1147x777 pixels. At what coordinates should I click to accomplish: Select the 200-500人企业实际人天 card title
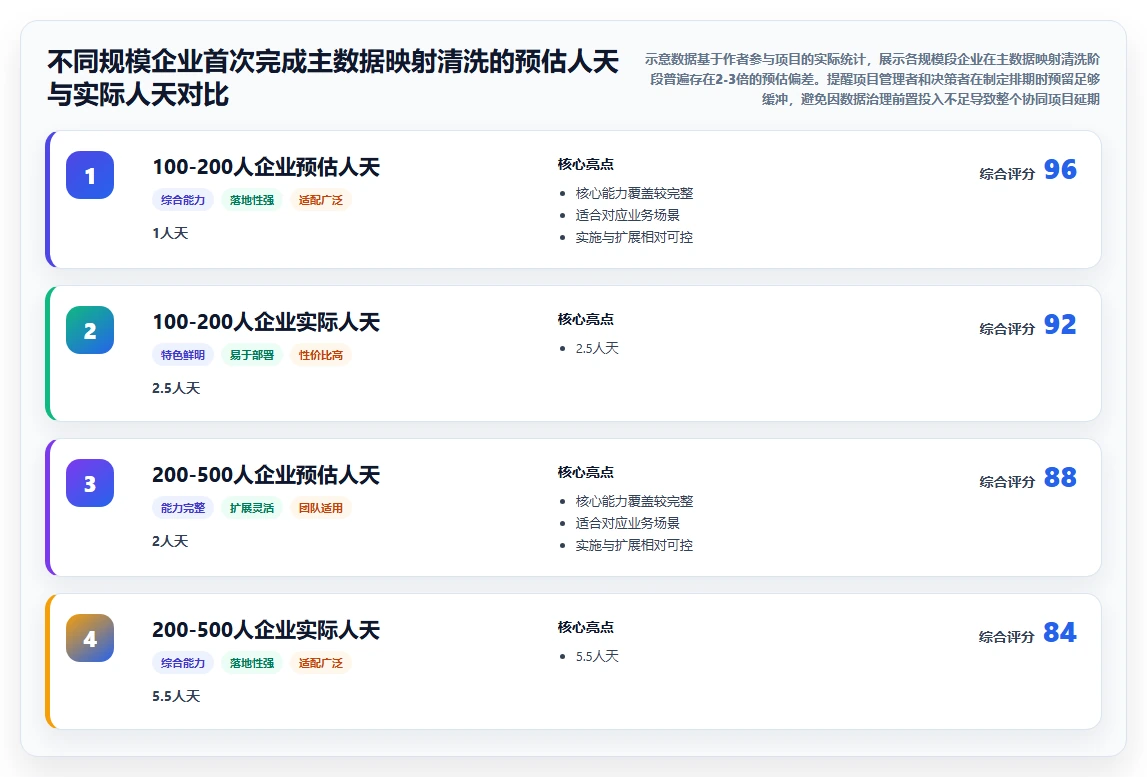pos(266,630)
